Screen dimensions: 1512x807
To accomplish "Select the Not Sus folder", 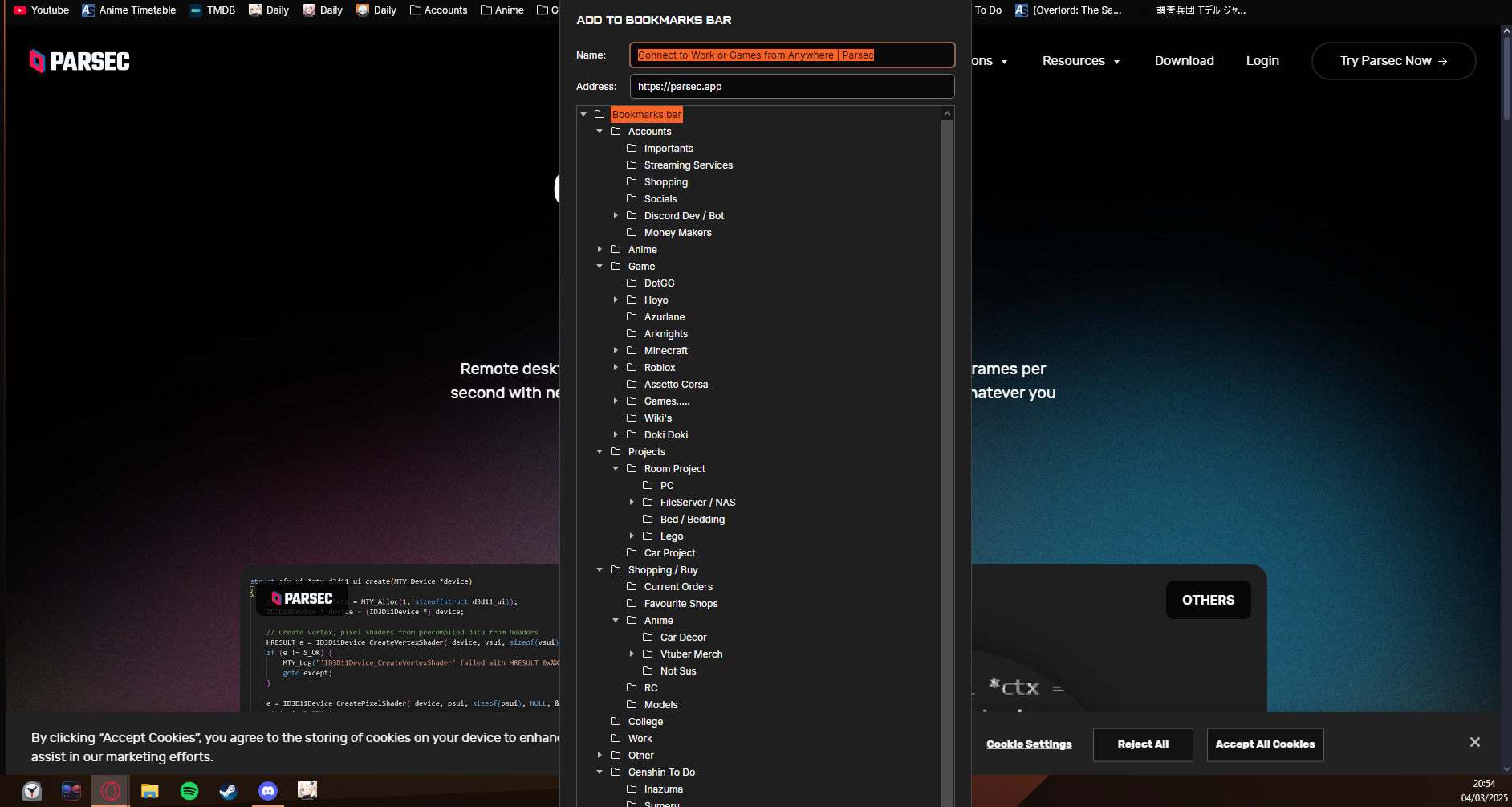I will pos(677,671).
